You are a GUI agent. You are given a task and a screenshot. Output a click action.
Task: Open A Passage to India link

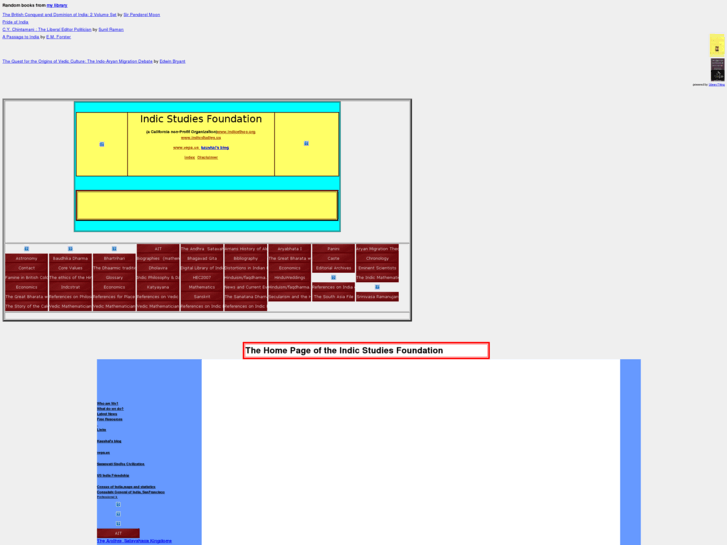click(x=21, y=37)
